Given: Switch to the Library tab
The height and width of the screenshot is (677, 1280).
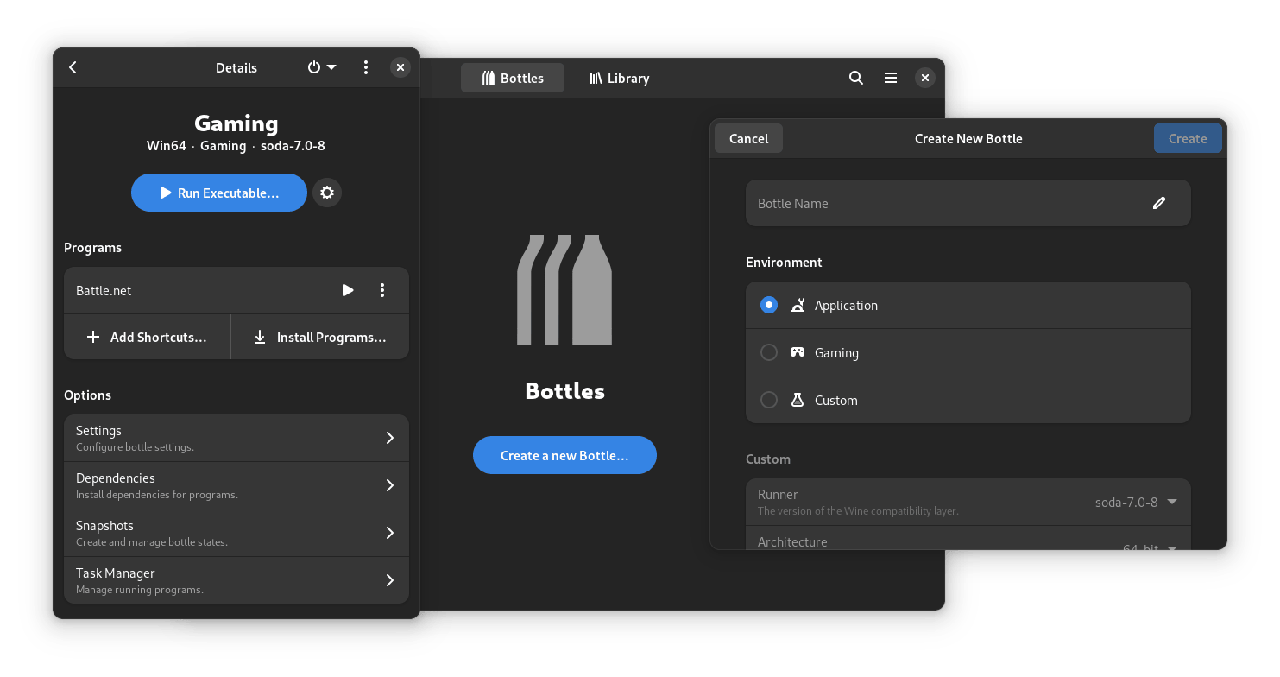Looking at the screenshot, I should click(619, 78).
